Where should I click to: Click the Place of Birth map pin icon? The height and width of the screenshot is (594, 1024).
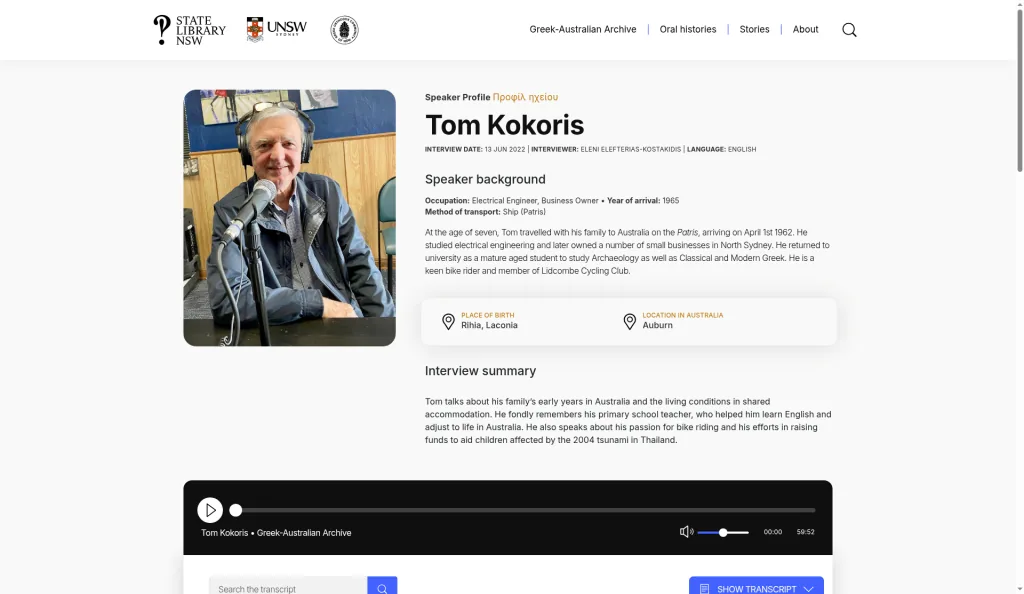tap(448, 321)
